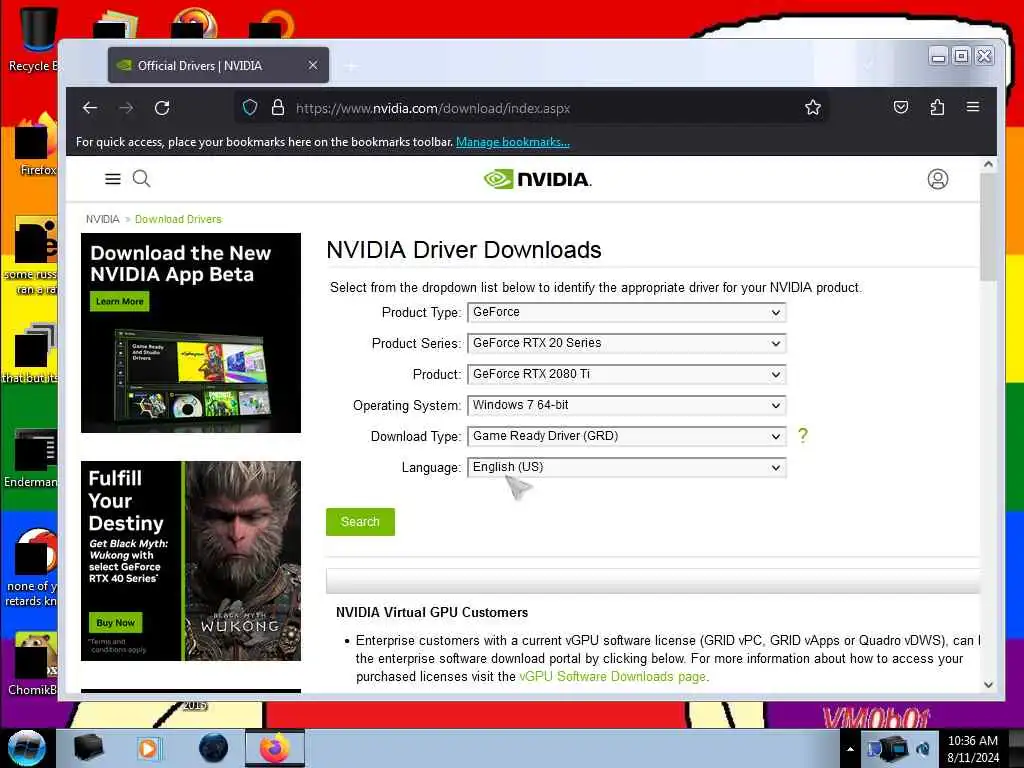Click the page scrollbar down arrow
Image resolution: width=1024 pixels, height=768 pixels.
point(988,684)
